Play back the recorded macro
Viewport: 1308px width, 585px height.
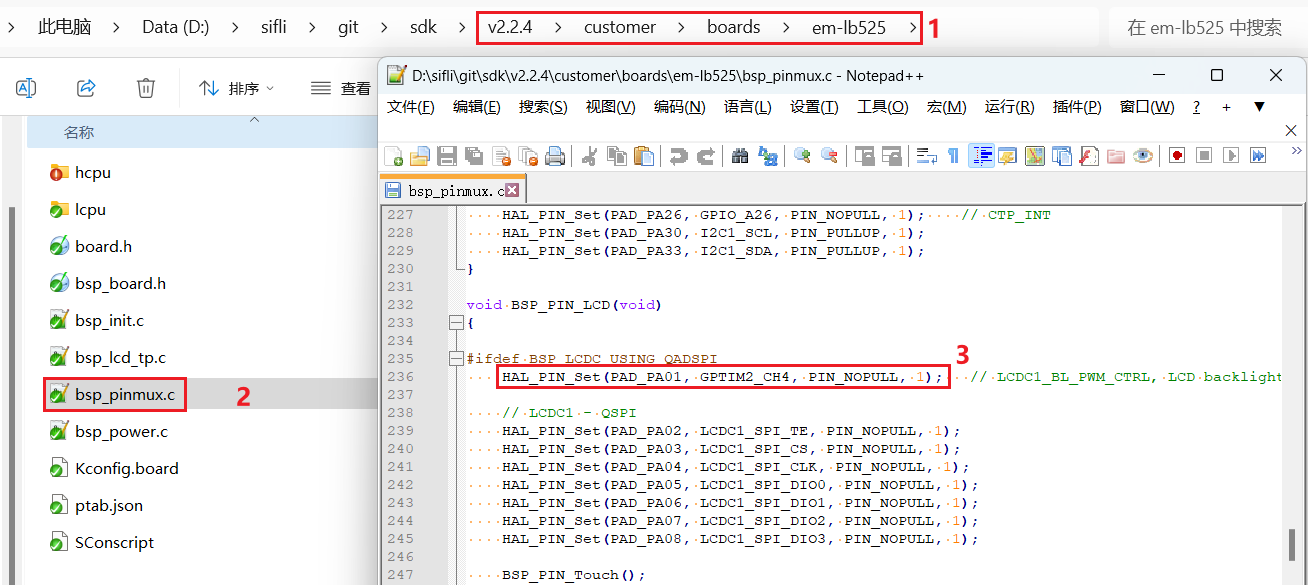pos(1231,156)
